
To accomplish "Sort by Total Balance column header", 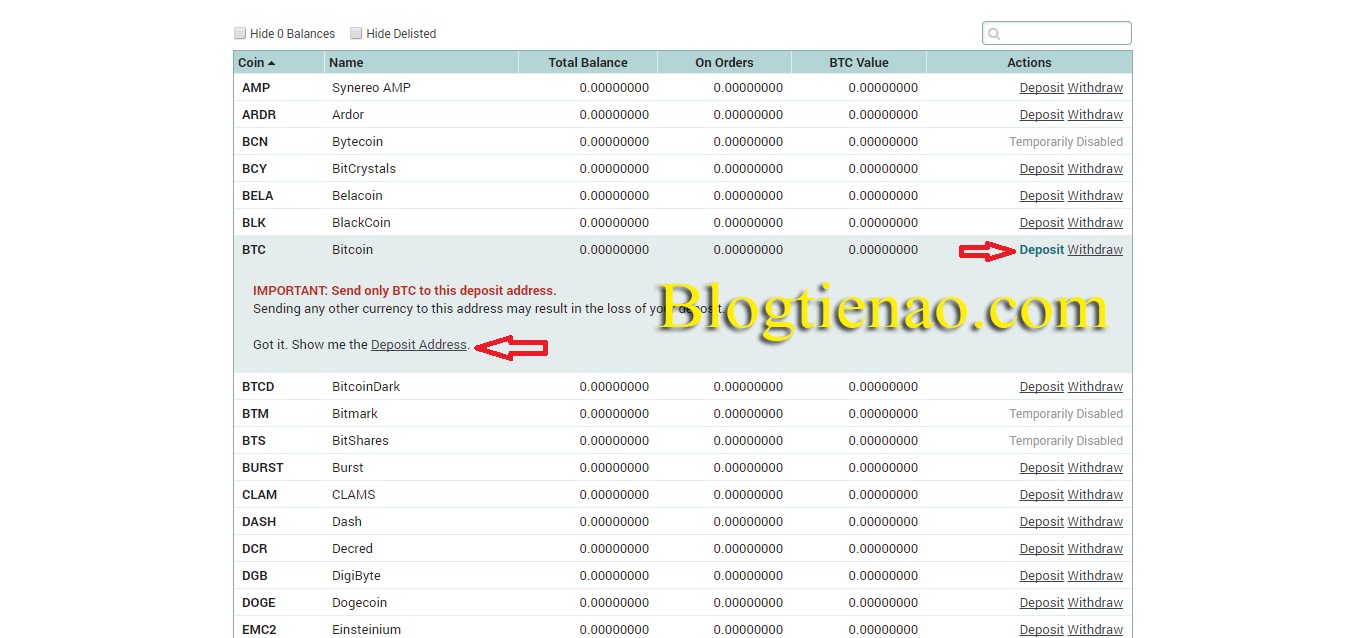I will [588, 62].
